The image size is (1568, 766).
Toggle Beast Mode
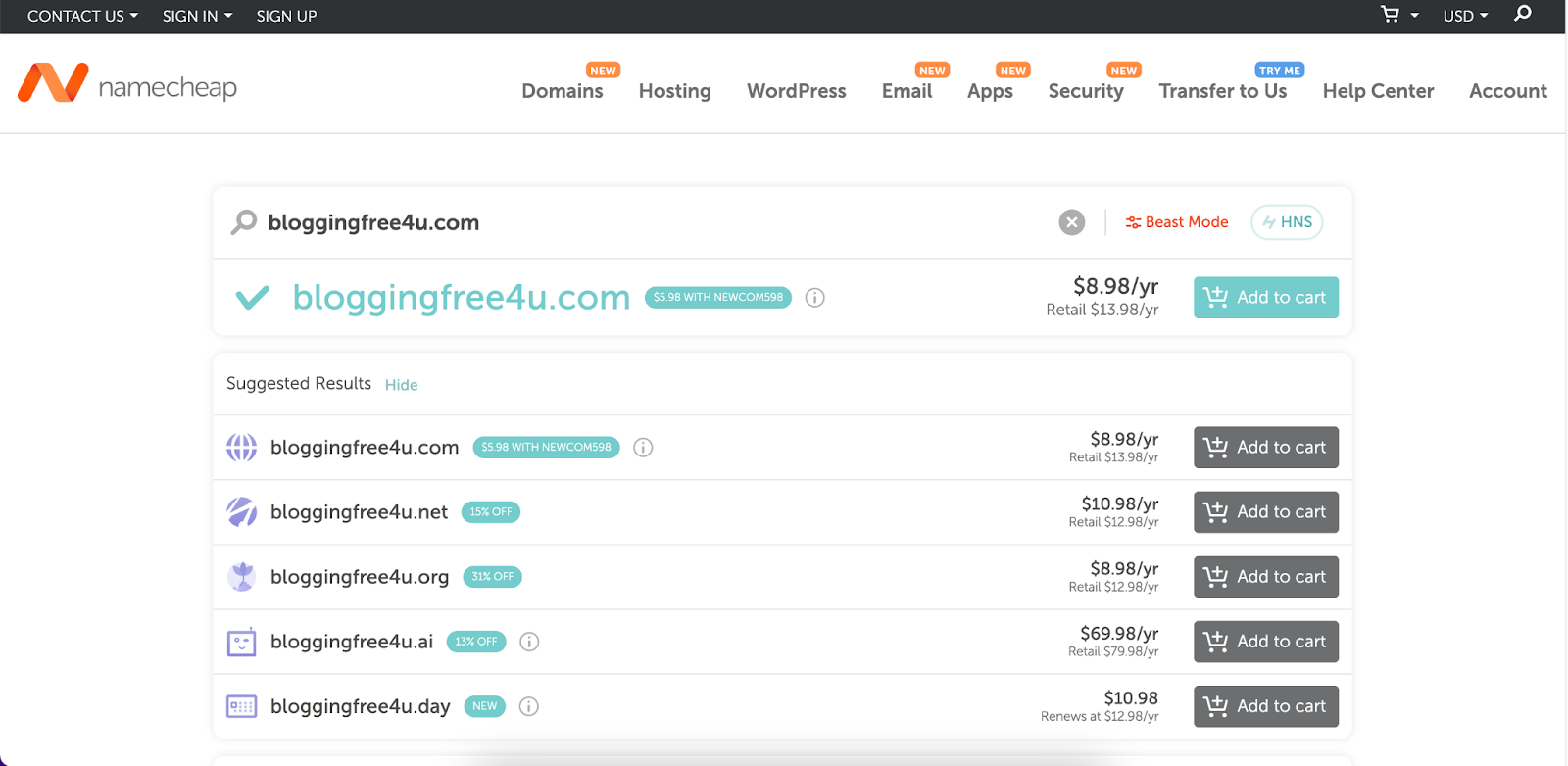tap(1177, 222)
